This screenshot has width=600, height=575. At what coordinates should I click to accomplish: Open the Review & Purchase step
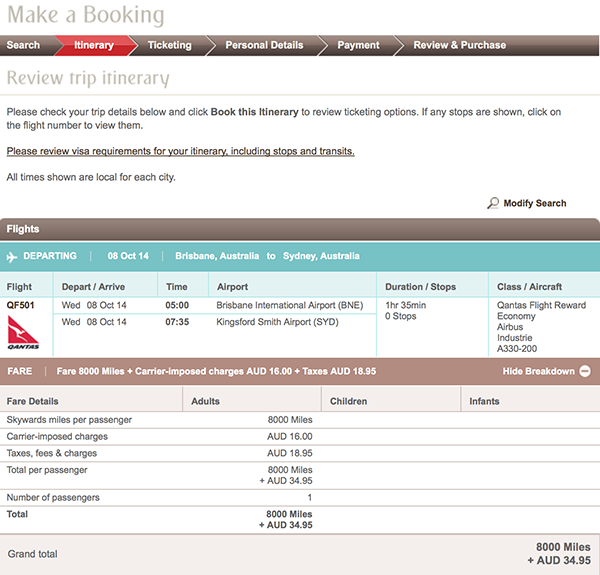460,45
